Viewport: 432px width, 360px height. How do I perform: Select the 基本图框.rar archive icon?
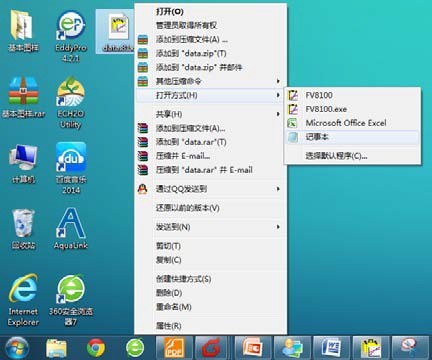23,97
